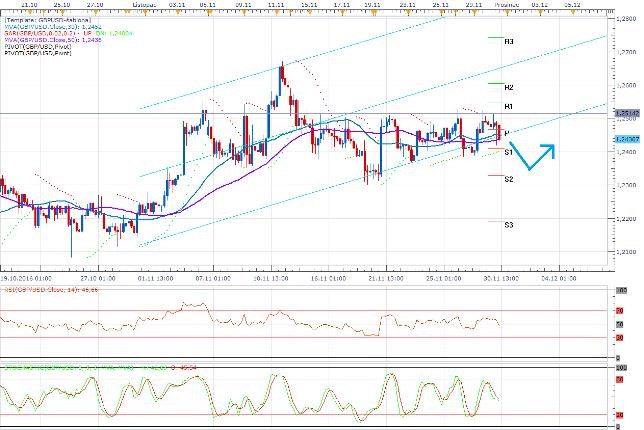
Task: Select the RSI indicator label
Action: point(51,290)
